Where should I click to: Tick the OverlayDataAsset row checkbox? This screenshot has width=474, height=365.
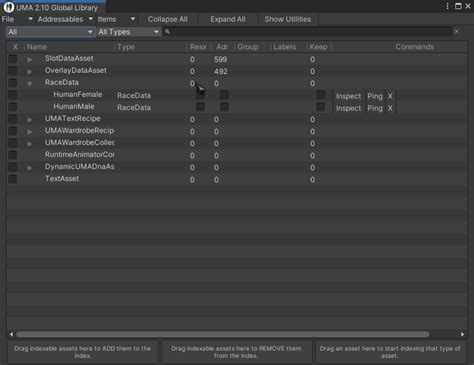[13, 71]
